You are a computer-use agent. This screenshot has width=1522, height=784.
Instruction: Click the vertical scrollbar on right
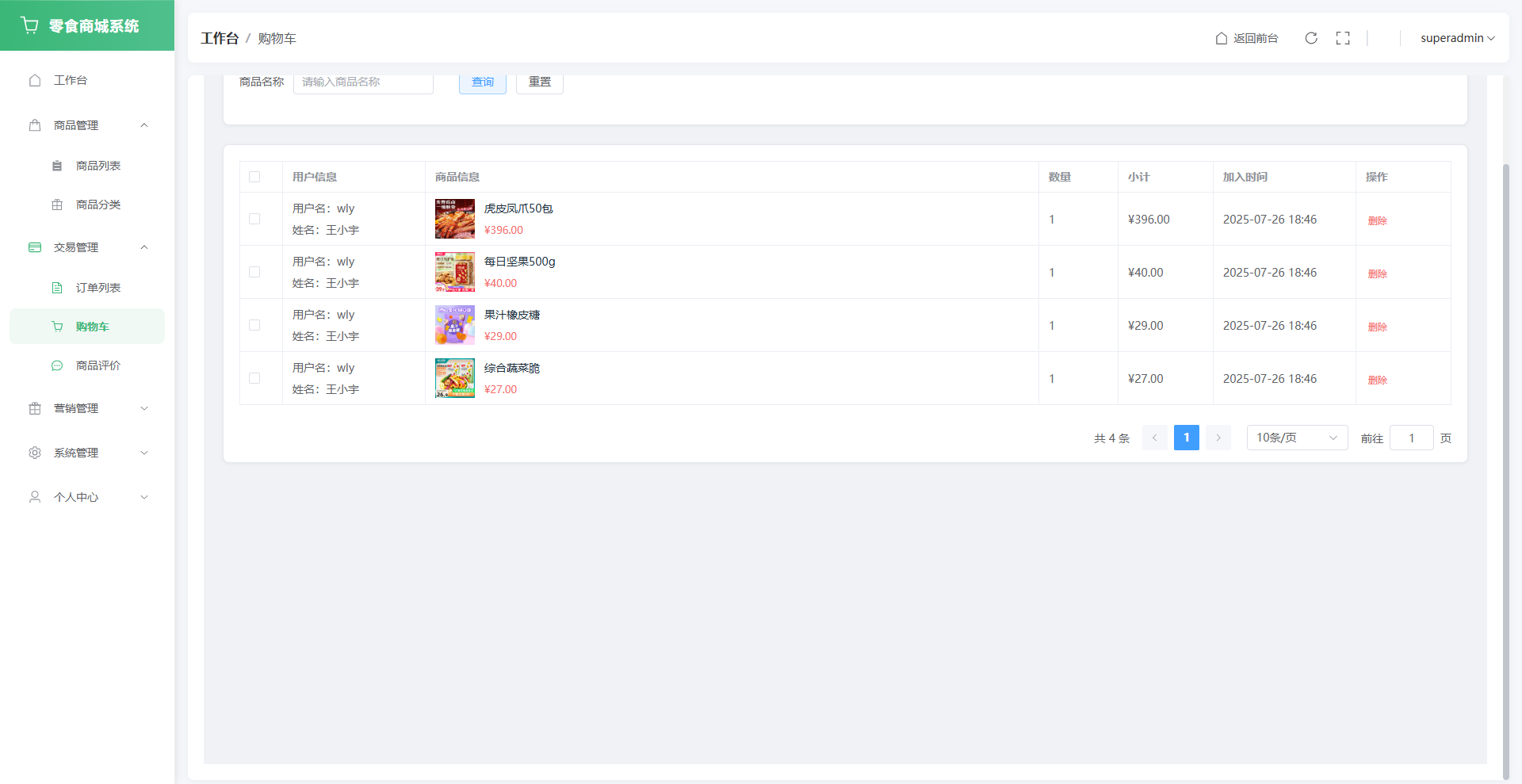(x=1506, y=460)
